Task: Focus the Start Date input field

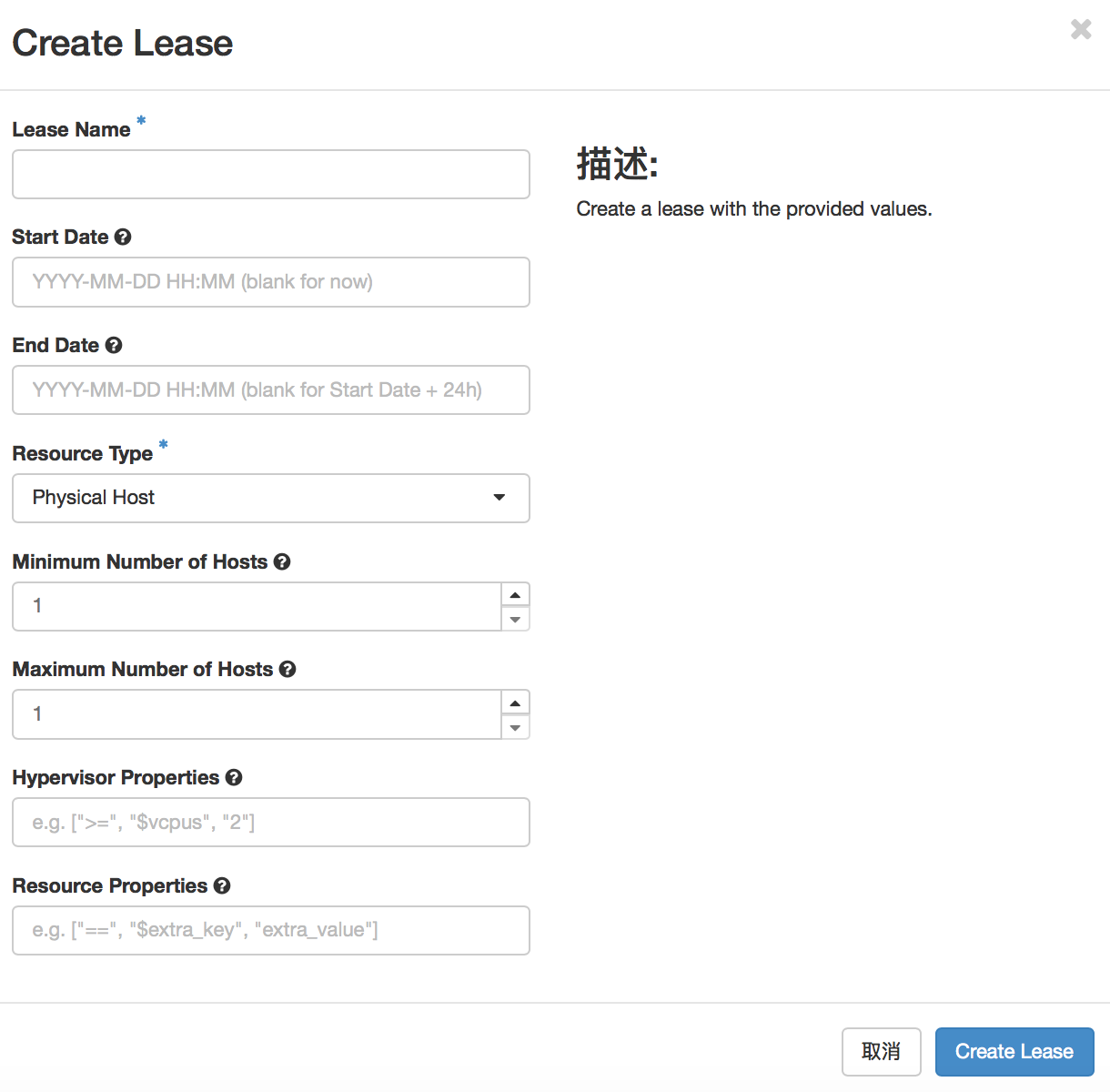Action: coord(271,282)
